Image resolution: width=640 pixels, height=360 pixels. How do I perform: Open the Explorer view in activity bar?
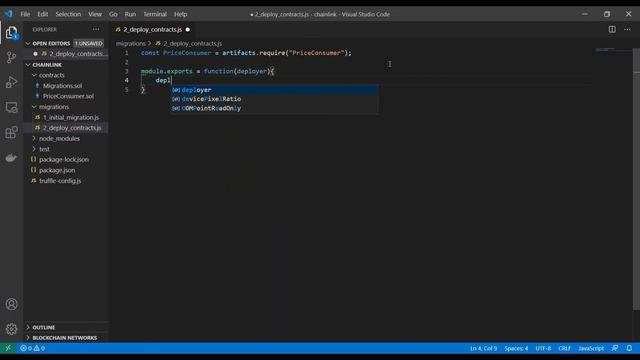[x=11, y=33]
